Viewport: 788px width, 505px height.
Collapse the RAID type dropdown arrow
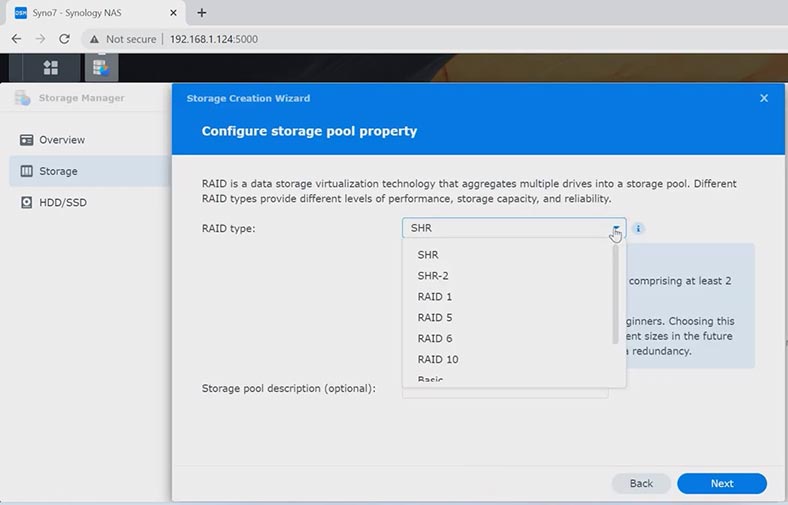click(616, 228)
